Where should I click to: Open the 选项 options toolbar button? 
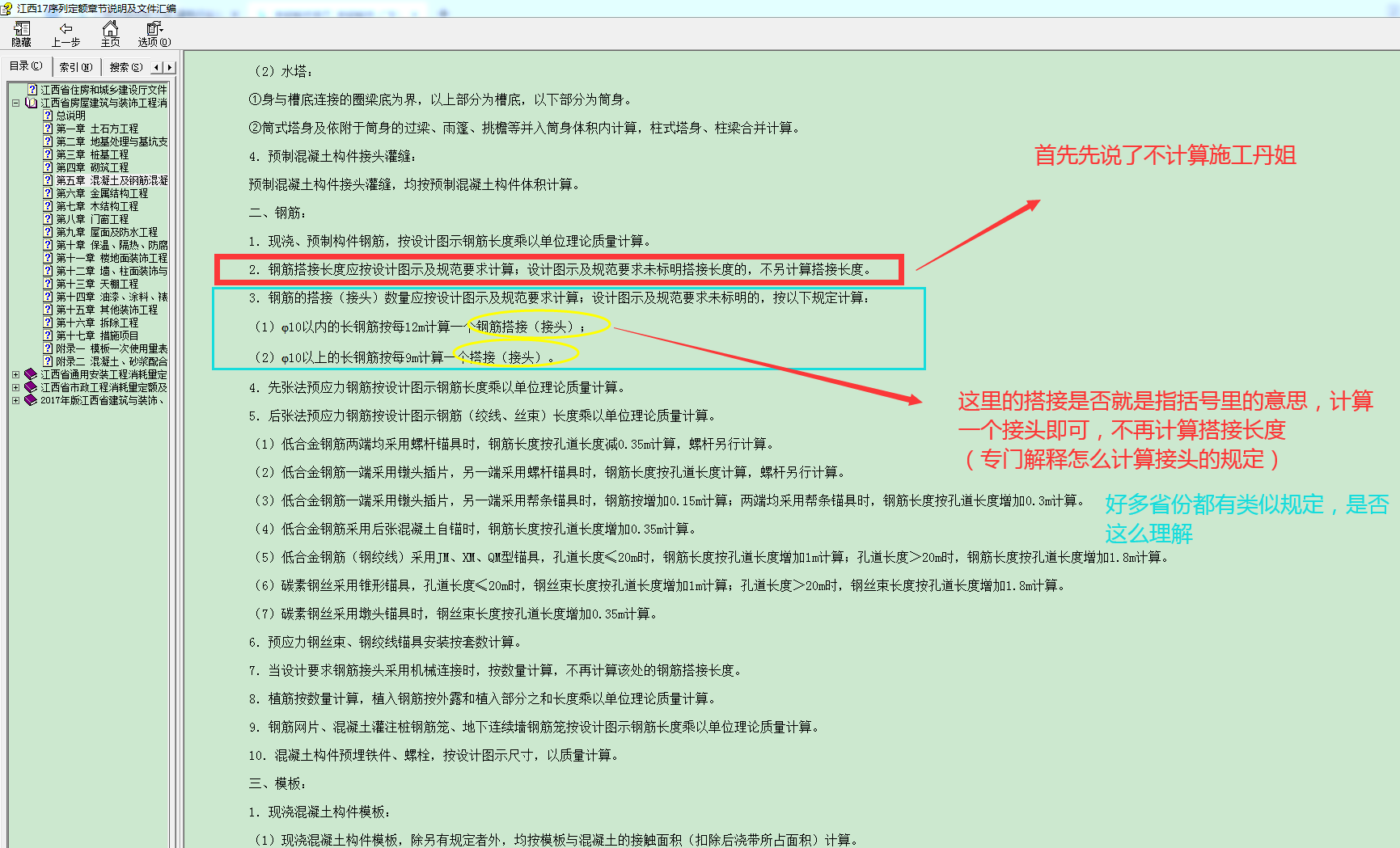[154, 34]
